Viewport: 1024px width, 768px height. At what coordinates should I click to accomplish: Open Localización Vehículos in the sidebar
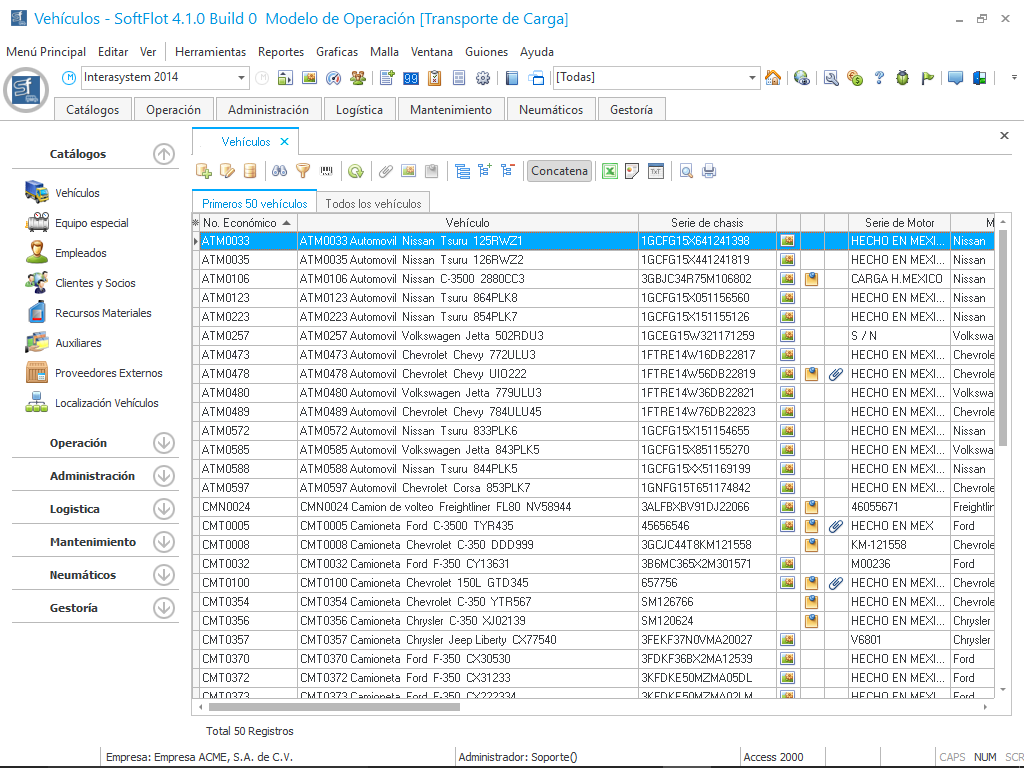[x=106, y=403]
